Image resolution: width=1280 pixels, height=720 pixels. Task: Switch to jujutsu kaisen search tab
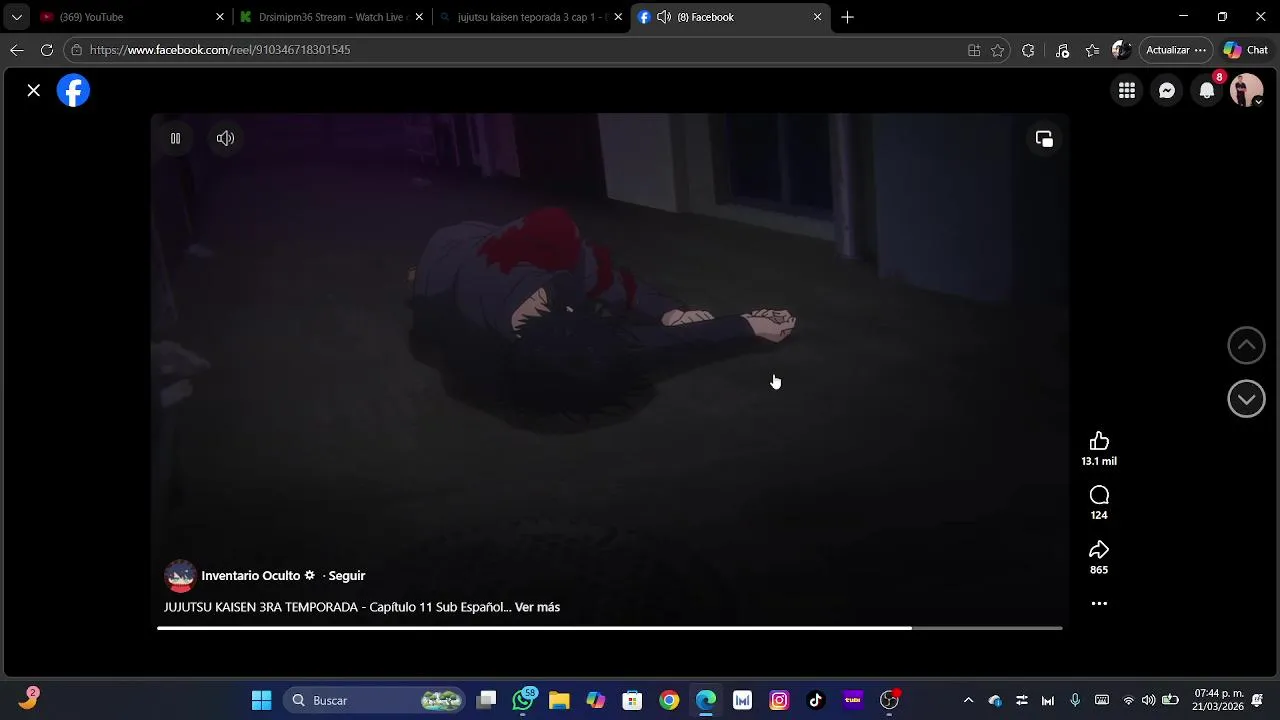point(532,17)
